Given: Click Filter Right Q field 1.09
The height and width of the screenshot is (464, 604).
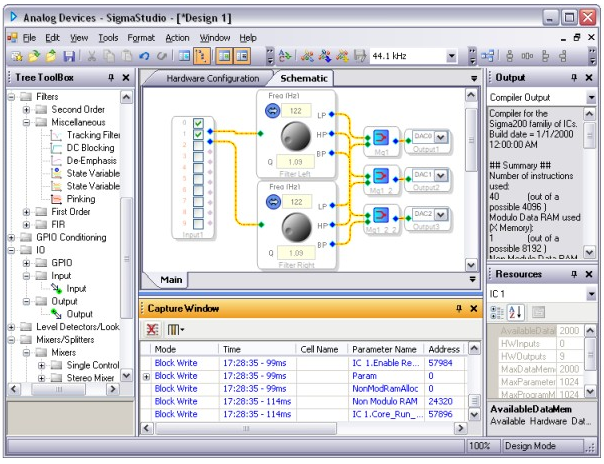Looking at the screenshot, I should [296, 253].
